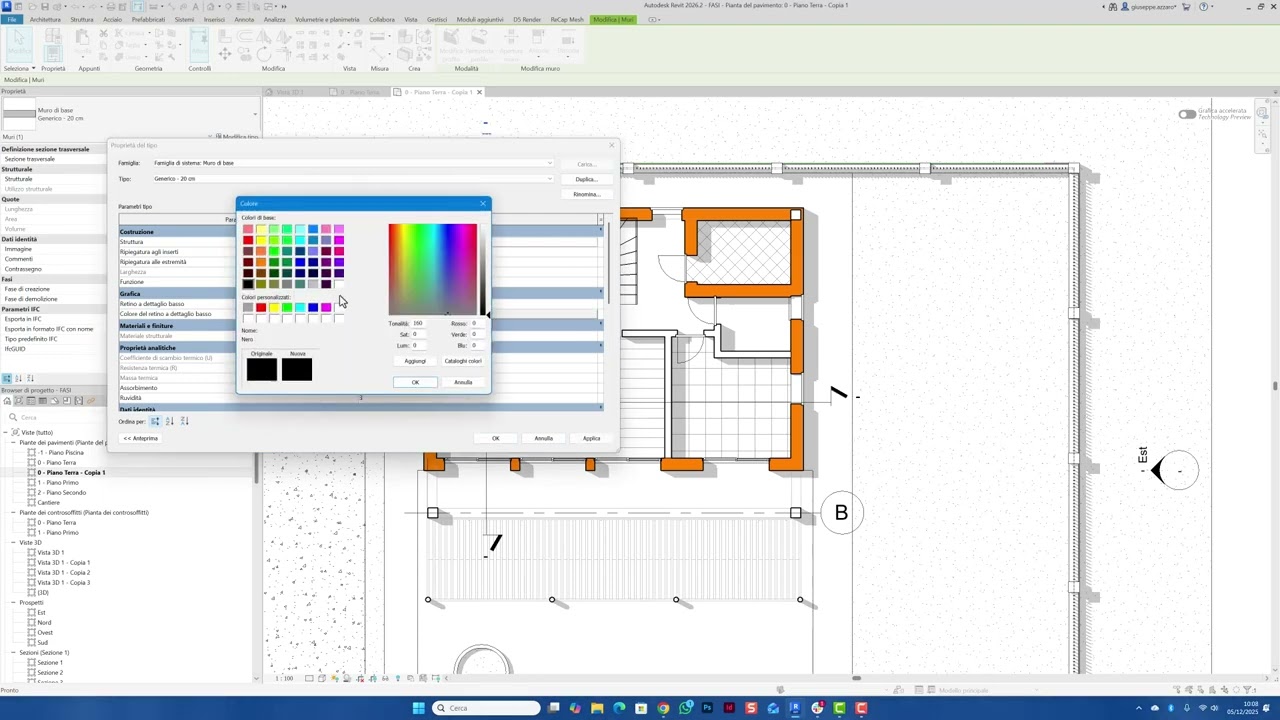Click Rinomina in type properties
The image size is (1280, 720).
(x=586, y=194)
